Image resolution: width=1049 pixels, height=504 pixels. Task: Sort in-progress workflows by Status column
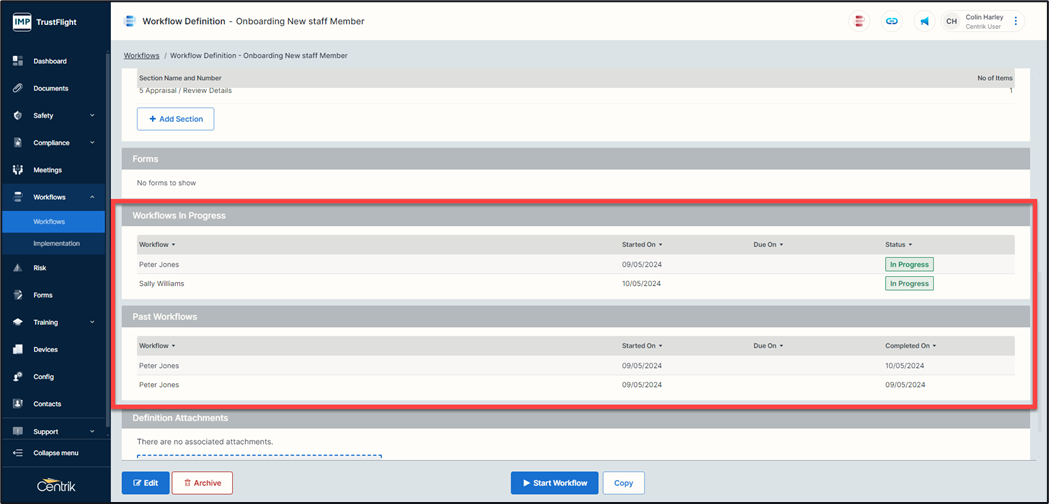pyautogui.click(x=897, y=245)
